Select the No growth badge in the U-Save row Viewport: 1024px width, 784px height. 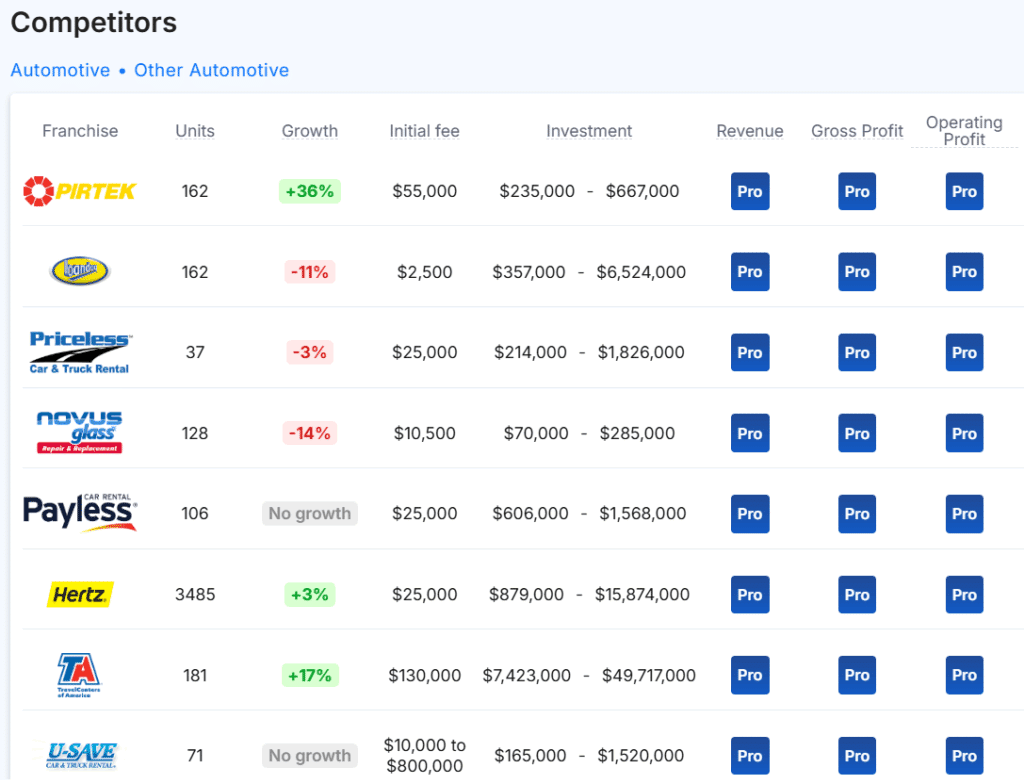(x=310, y=755)
